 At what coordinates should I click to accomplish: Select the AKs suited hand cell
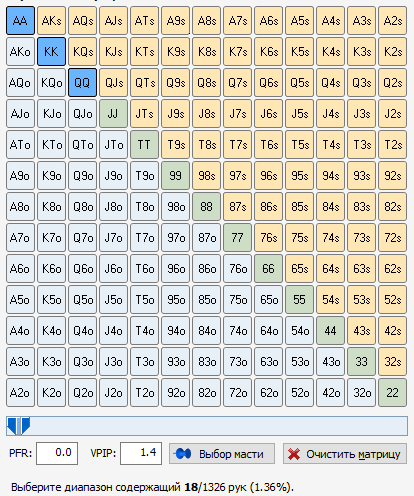click(51, 21)
